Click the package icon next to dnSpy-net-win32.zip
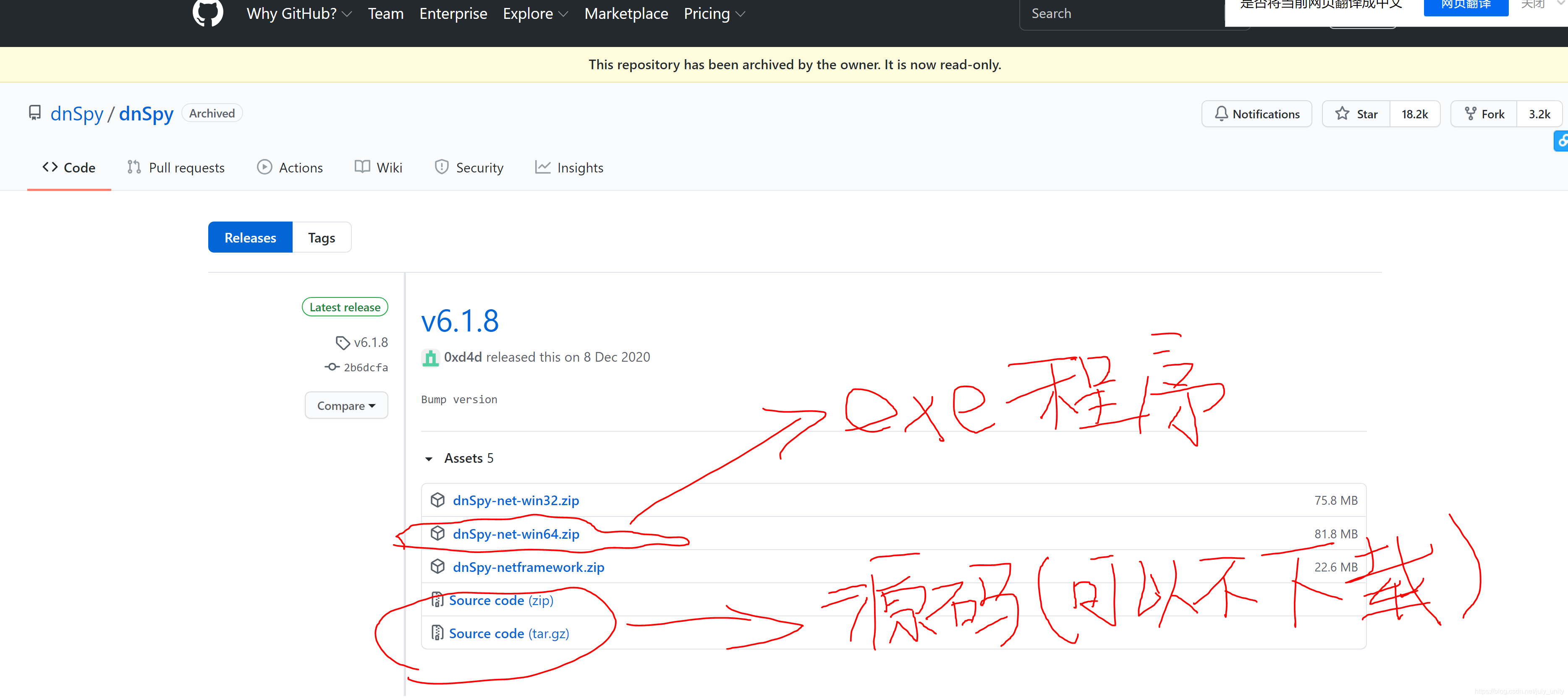 pyautogui.click(x=437, y=500)
